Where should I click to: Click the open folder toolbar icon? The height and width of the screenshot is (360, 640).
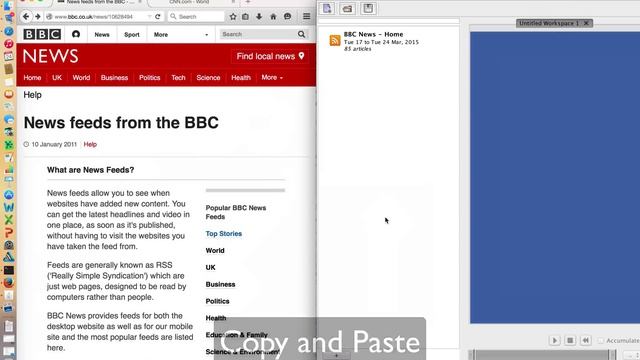(347, 8)
